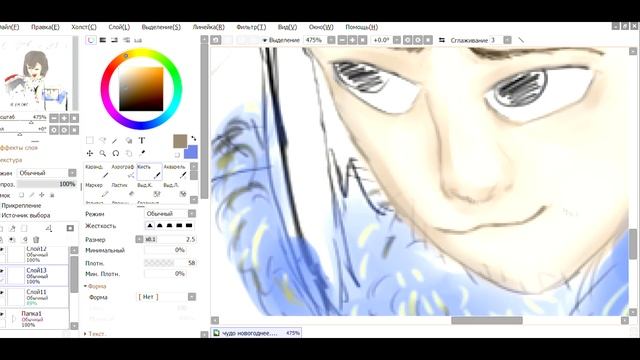Click the straight-line drawing mode icon
The image size is (640, 360).
click(521, 40)
